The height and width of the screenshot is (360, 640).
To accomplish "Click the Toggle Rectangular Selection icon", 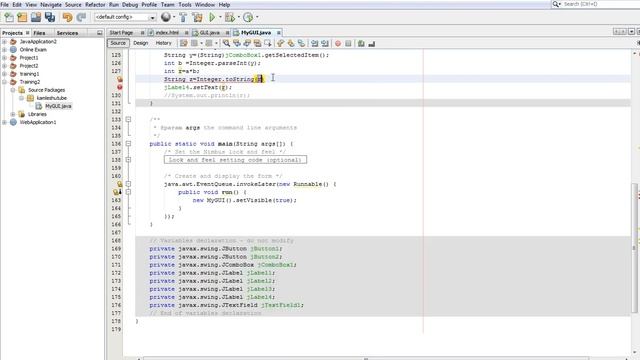I will (268, 43).
